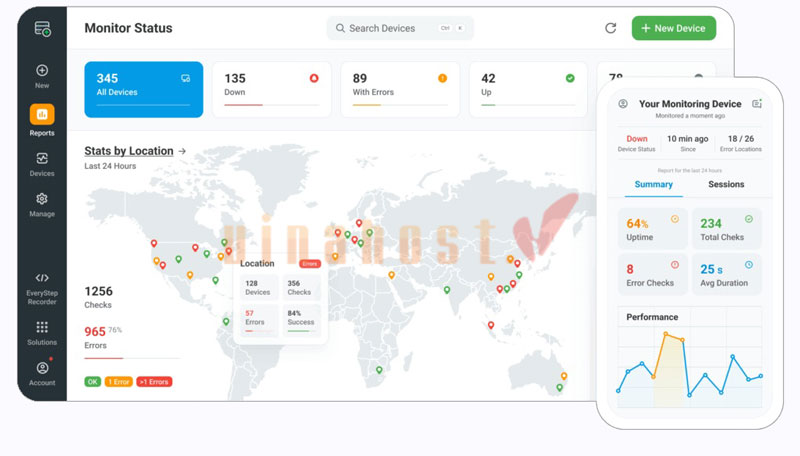Click the 10 min ago Since text

point(688,143)
